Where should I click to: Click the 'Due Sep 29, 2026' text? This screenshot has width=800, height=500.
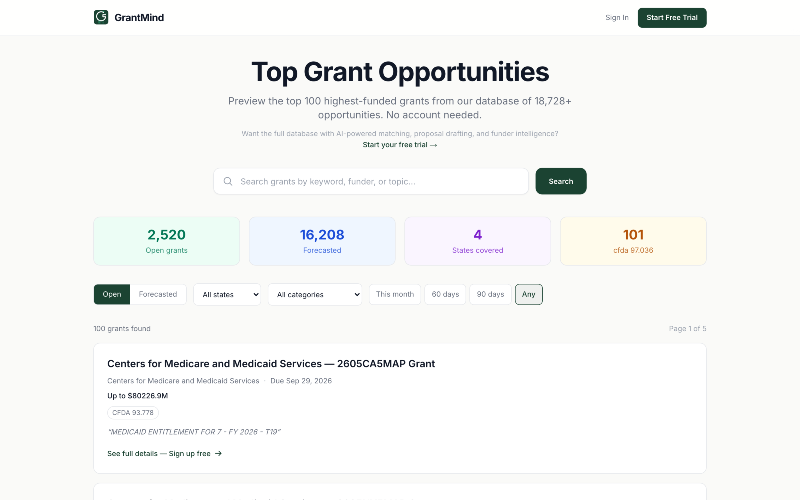point(301,381)
